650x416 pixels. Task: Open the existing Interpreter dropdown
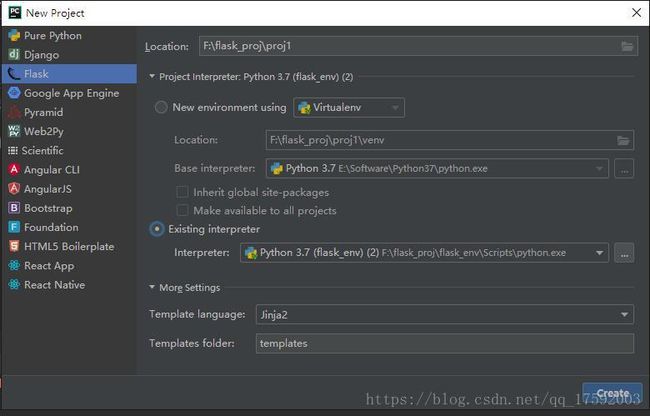tap(424, 253)
